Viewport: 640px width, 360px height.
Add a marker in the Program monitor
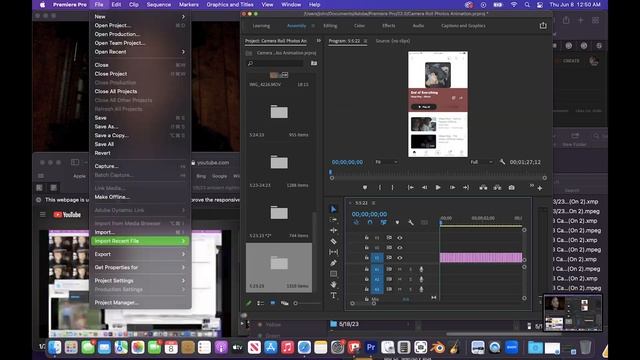(x=365, y=187)
